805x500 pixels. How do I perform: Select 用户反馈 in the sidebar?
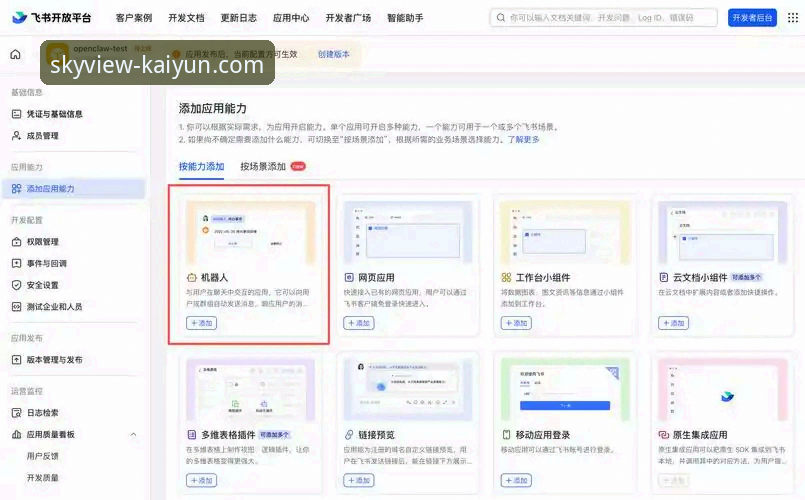coord(43,456)
